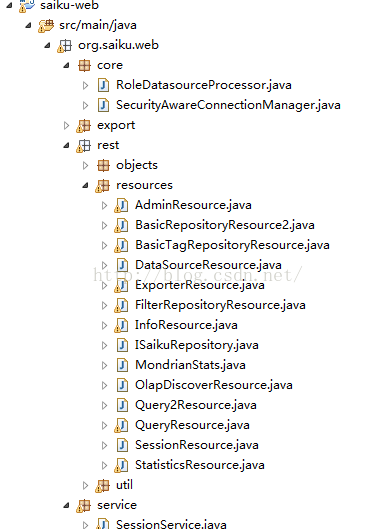
Task: Click FilterRepositoryResource.java file icon
Action: 121,305
